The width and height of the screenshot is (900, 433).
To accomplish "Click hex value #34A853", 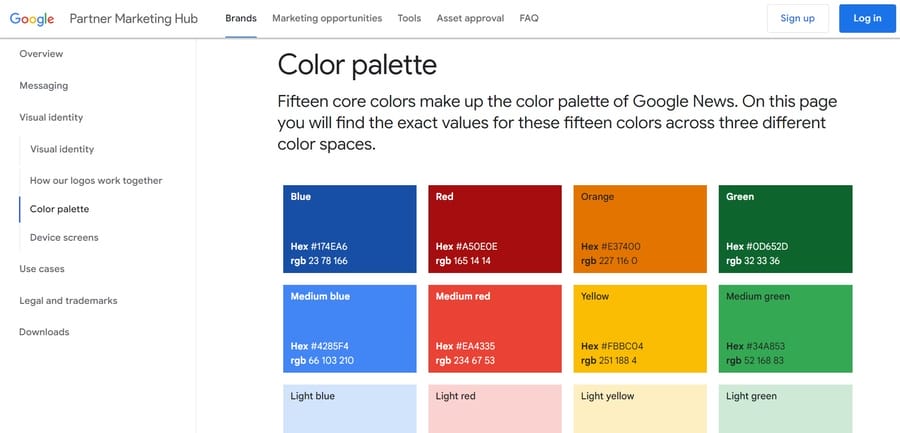I will 766,346.
